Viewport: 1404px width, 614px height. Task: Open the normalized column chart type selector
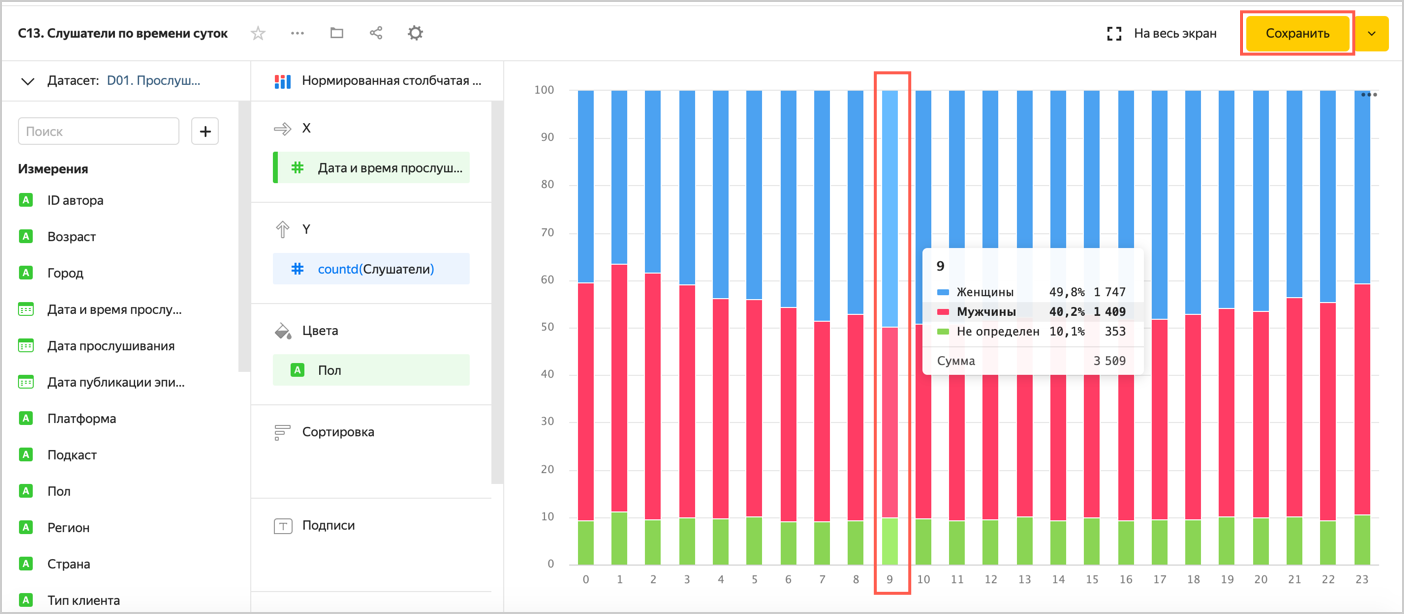click(378, 81)
